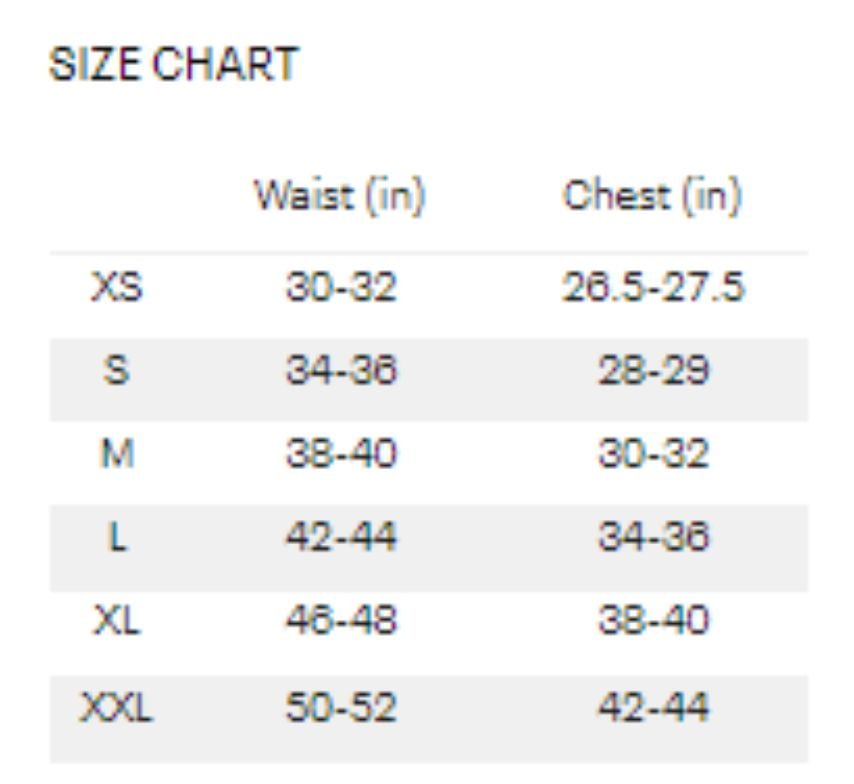The image size is (854, 784).
Task: Click the XL waist value 46-48
Action: pos(341,622)
